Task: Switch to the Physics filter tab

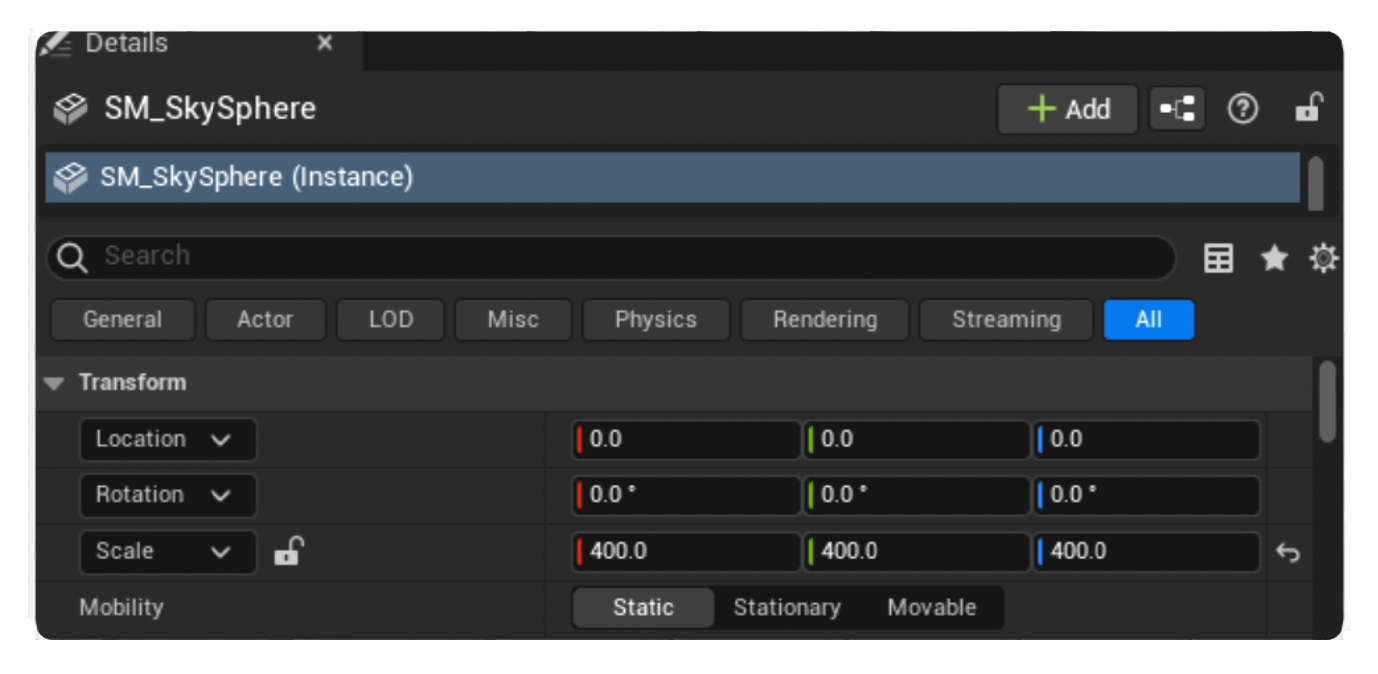Action: pyautogui.click(x=655, y=320)
